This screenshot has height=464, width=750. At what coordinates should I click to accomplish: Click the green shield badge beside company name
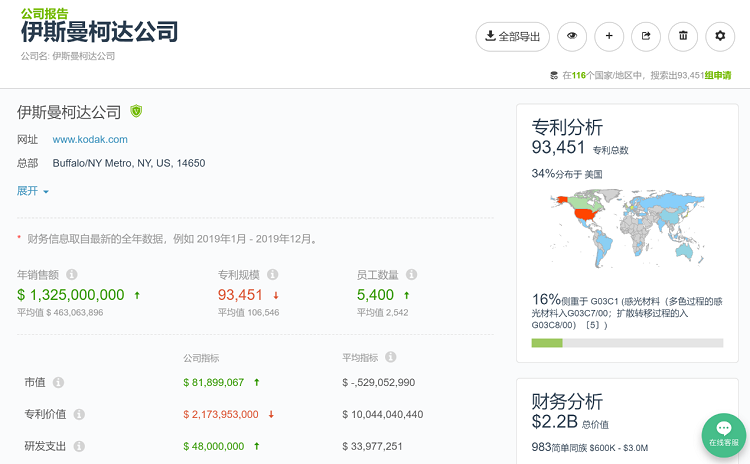(x=136, y=112)
